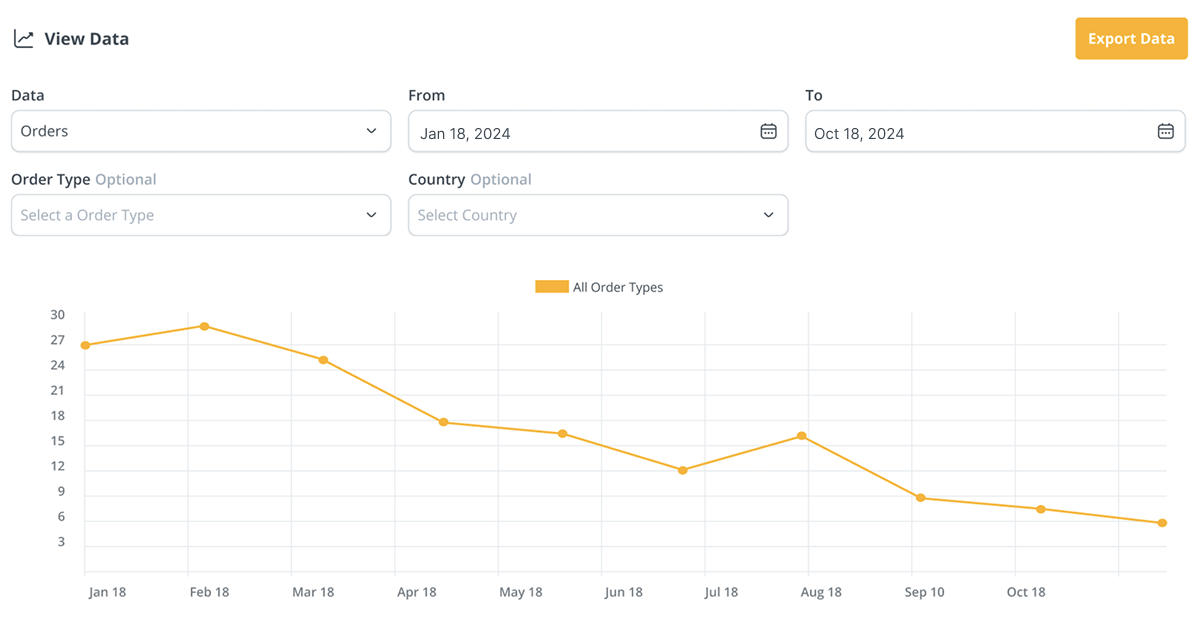Select the data point between Jun 18 and Jul 18

pos(682,470)
